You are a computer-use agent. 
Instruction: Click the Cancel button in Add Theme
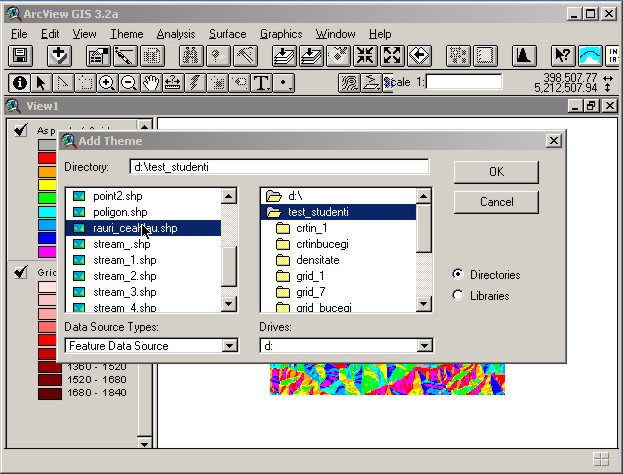point(496,202)
